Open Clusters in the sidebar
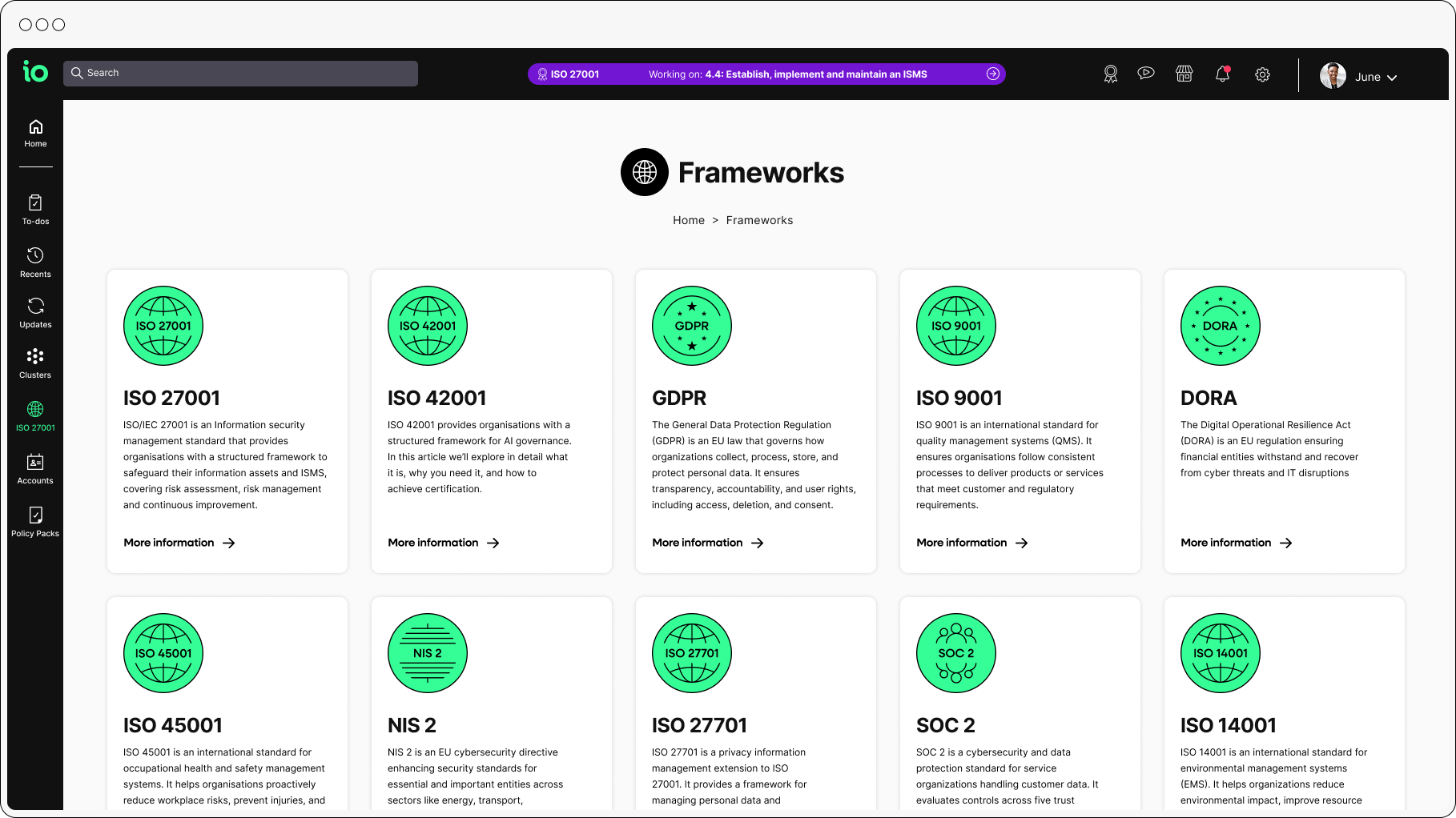Viewport: 1456px width, 818px height. click(35, 363)
